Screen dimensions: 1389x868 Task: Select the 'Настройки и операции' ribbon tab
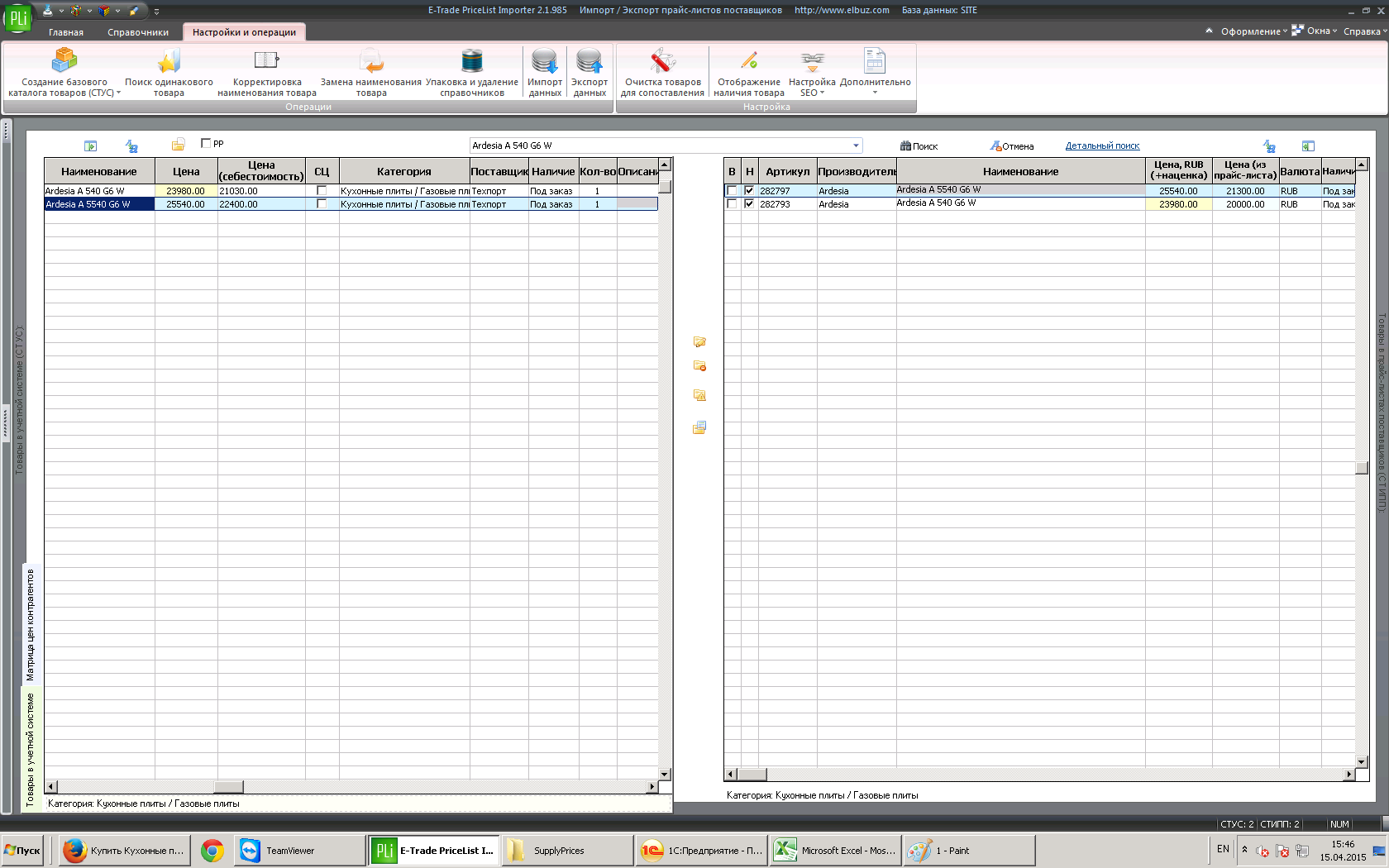244,32
